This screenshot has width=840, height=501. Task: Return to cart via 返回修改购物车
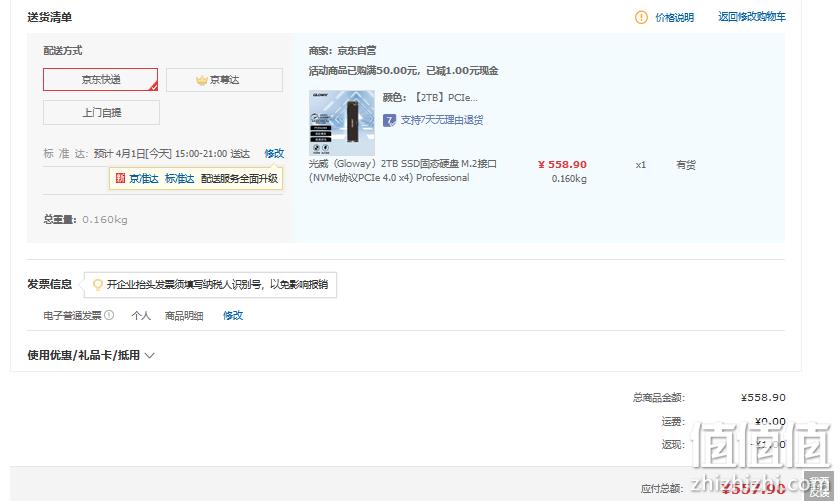click(x=752, y=17)
